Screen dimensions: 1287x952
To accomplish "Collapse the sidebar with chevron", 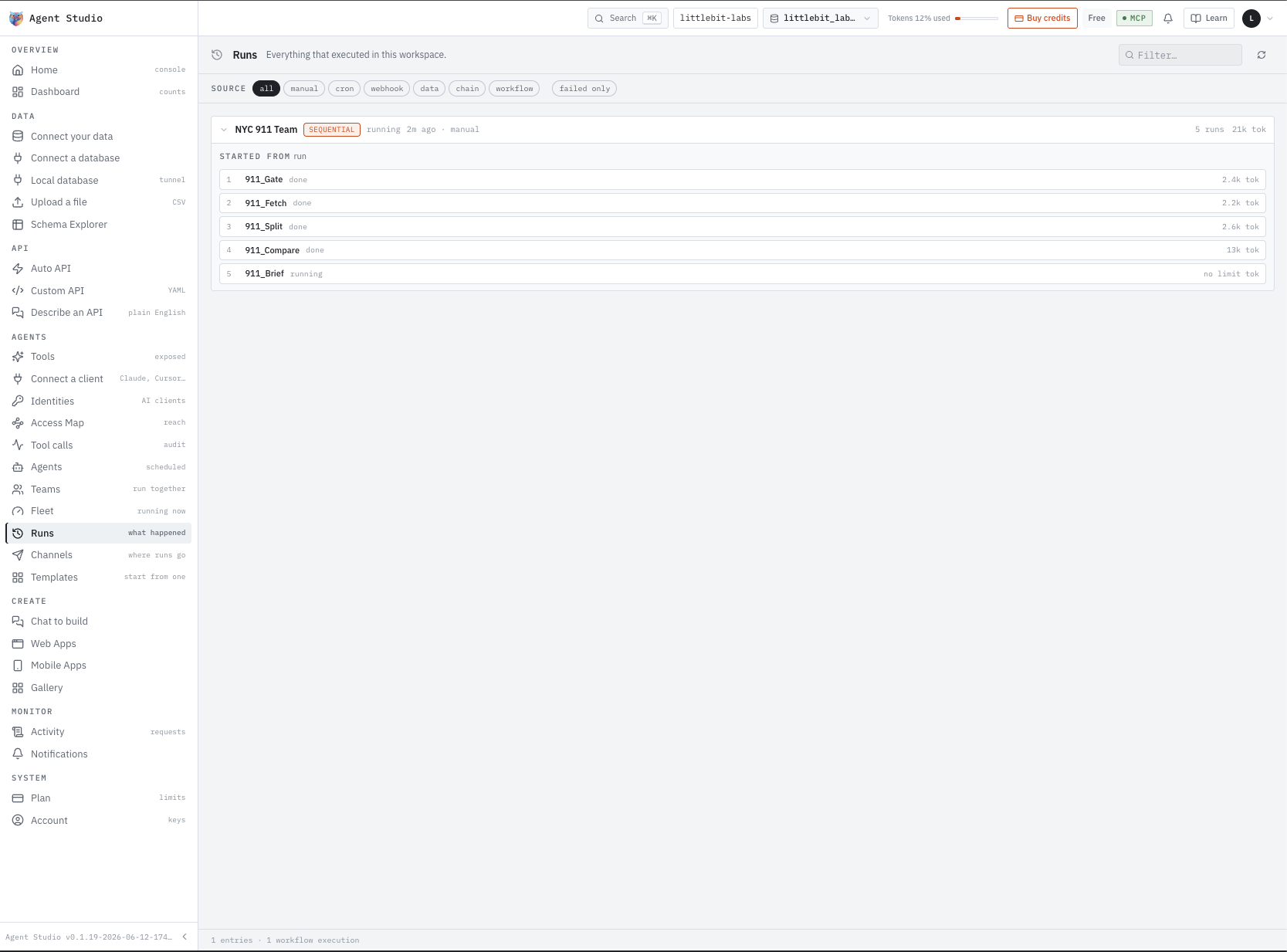I will pyautogui.click(x=185, y=937).
